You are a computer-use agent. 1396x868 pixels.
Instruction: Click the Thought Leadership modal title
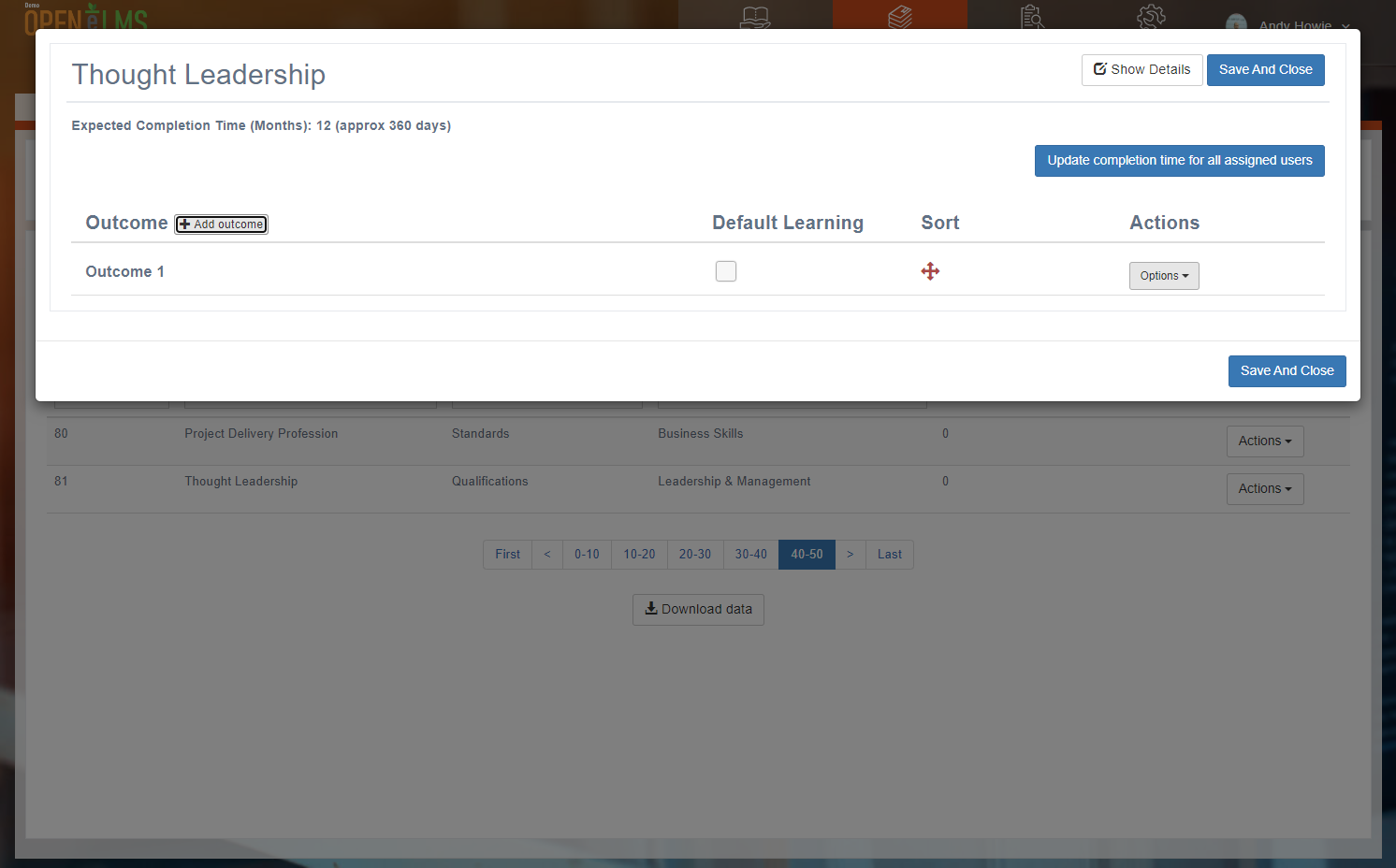(198, 75)
